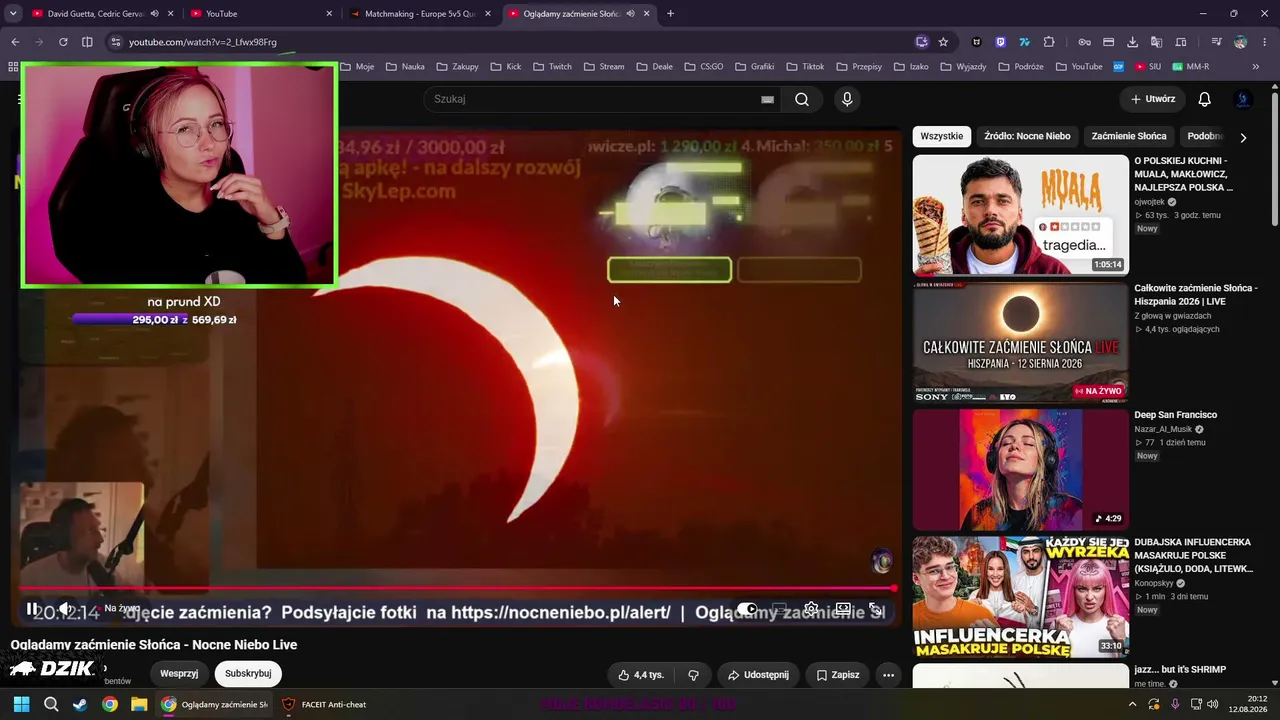This screenshot has height=720, width=1280.
Task: Toggle the autoplay switch in the player
Action: pos(747,609)
